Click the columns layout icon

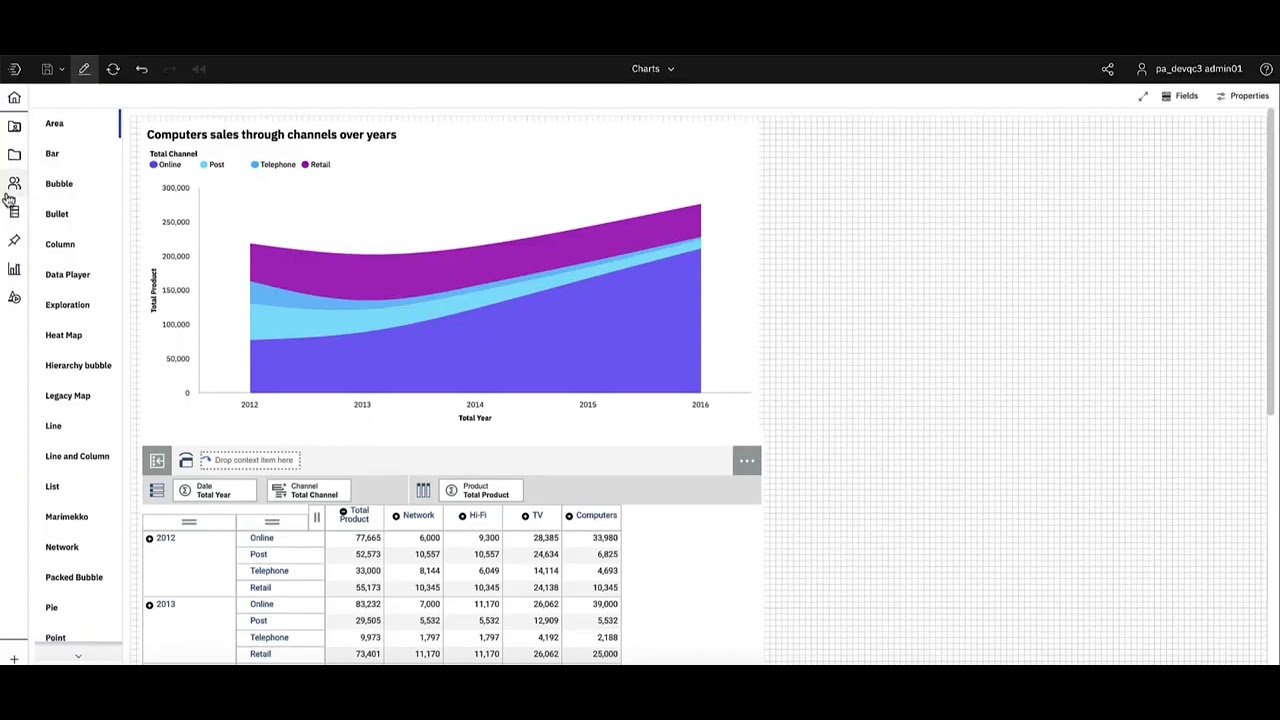(423, 491)
